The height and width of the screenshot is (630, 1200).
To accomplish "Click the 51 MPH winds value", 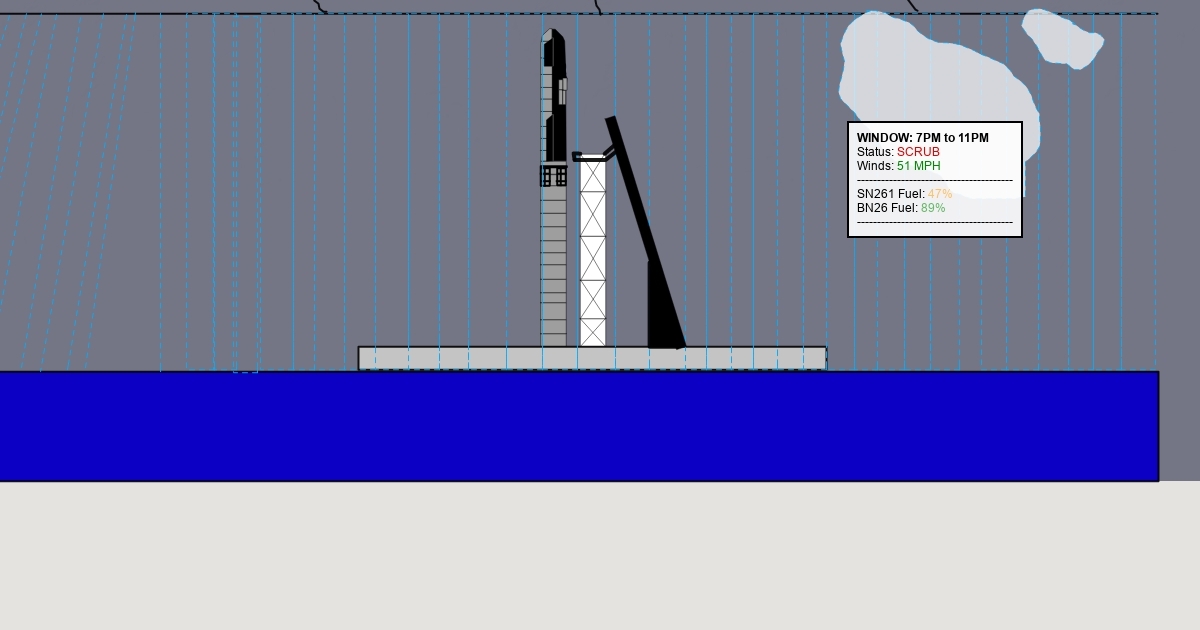I will pyautogui.click(x=918, y=166).
